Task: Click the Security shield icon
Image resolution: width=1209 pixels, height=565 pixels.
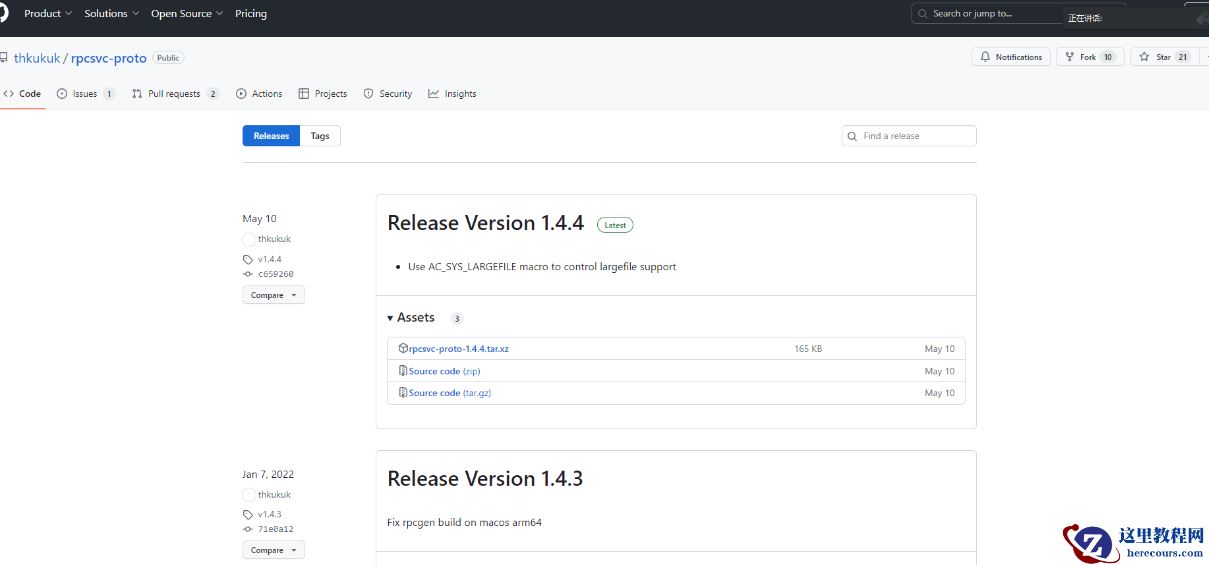Action: point(369,94)
